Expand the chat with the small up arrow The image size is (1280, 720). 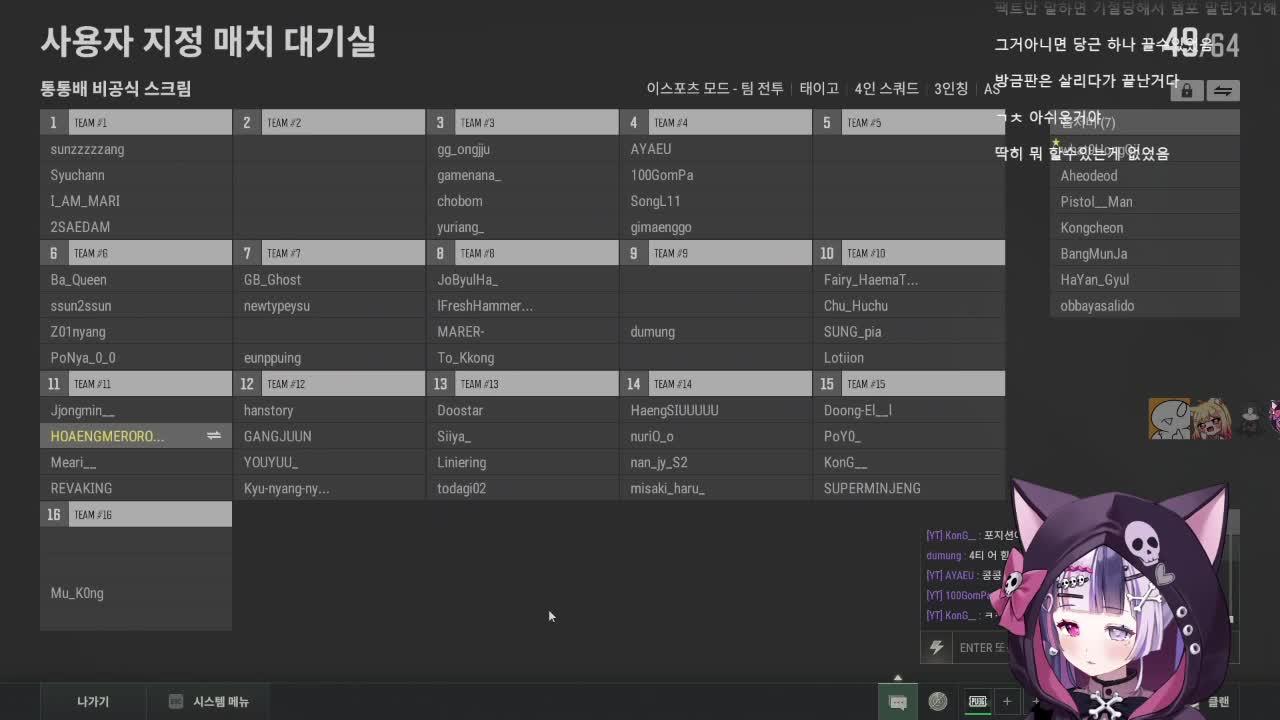click(x=897, y=678)
